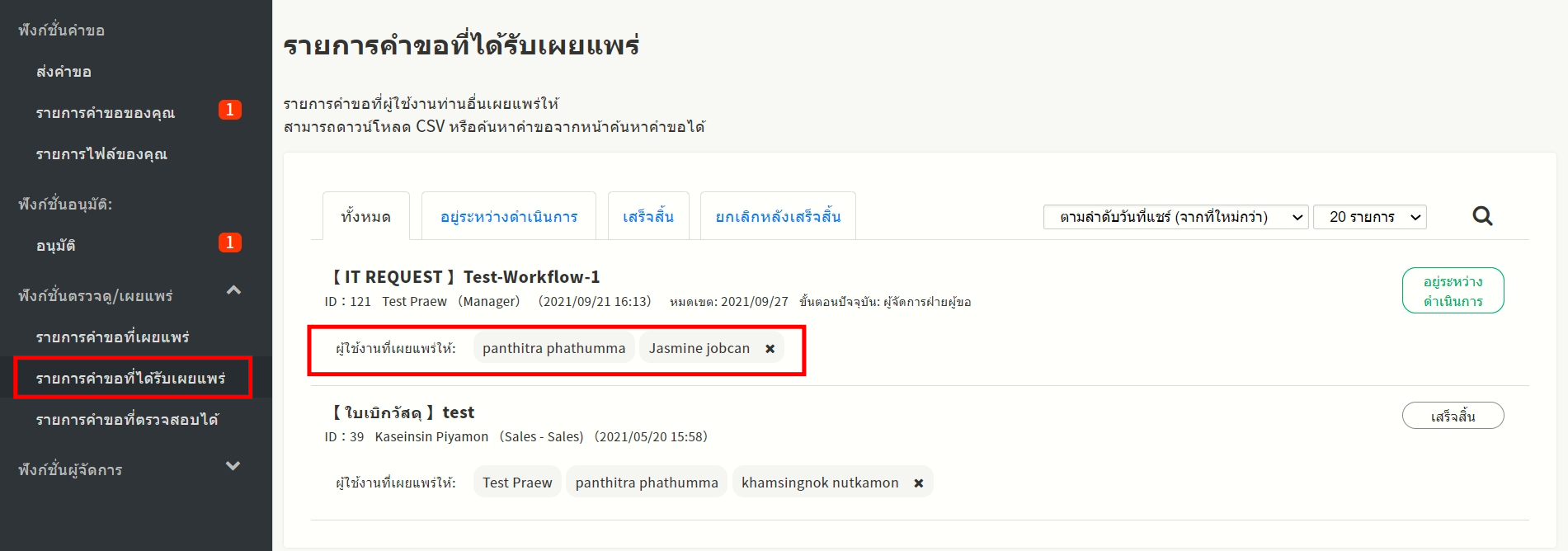
Task: Open the IT REQUEST Test-Workflow-1 request
Action: pos(465,277)
